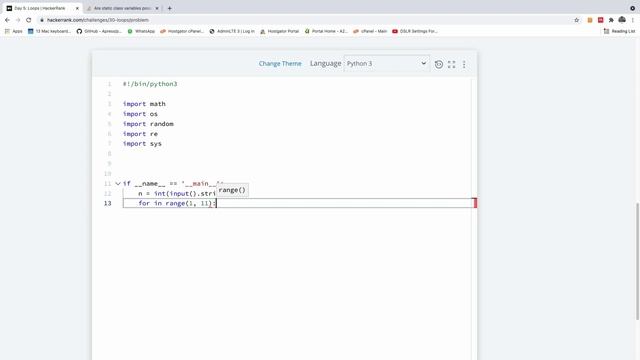Click the padlock site info icon
This screenshot has width=640, height=360.
[42, 20]
